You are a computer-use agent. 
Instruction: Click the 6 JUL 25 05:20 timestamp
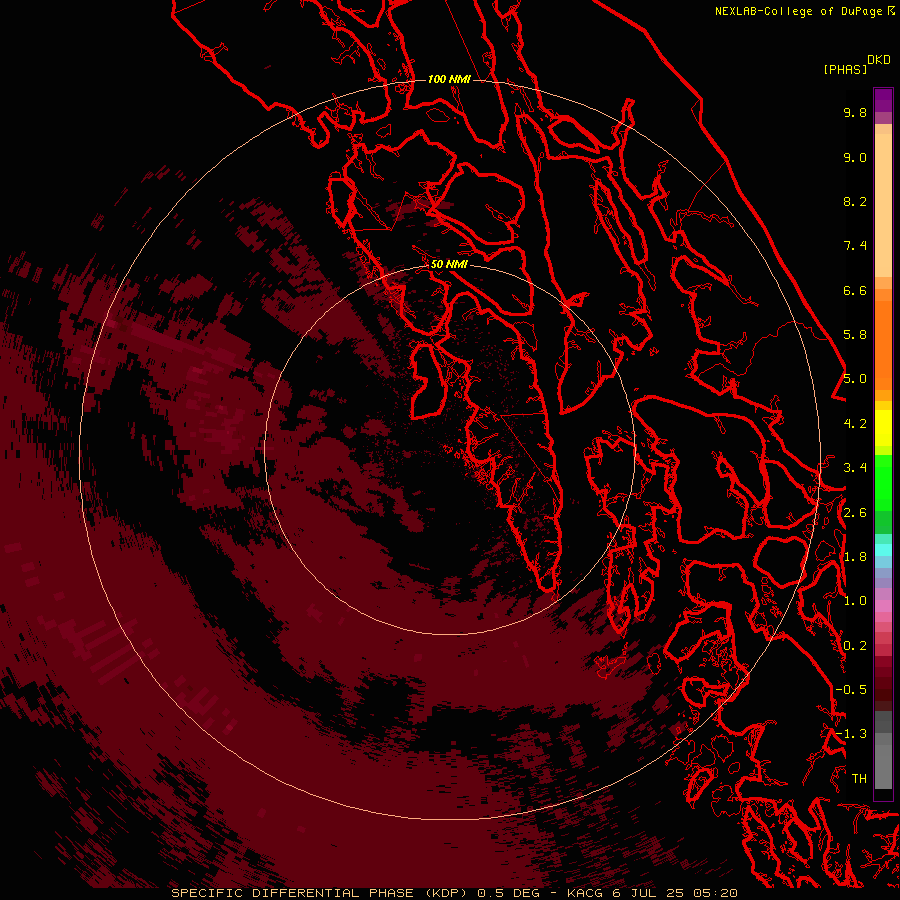[x=675, y=893]
